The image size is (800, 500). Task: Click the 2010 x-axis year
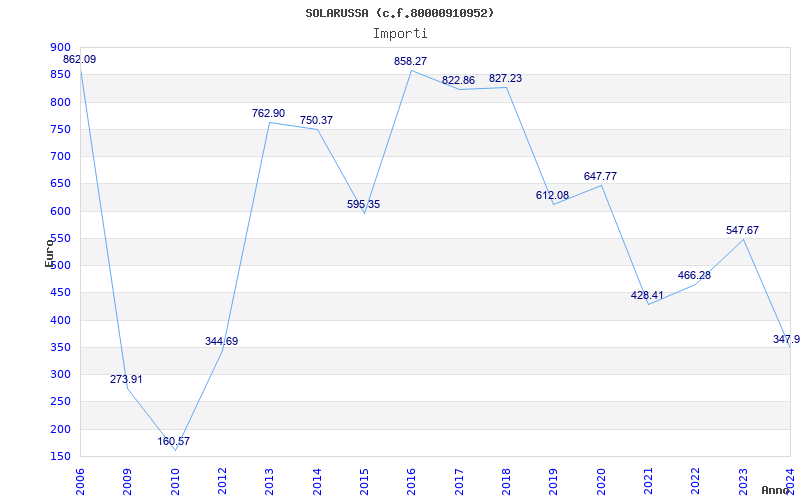tap(175, 482)
